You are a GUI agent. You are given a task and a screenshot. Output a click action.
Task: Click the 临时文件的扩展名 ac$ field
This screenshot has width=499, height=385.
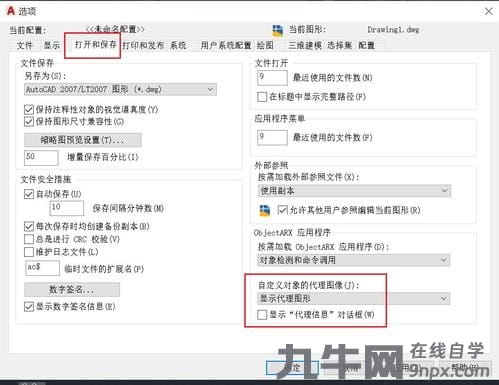point(42,268)
